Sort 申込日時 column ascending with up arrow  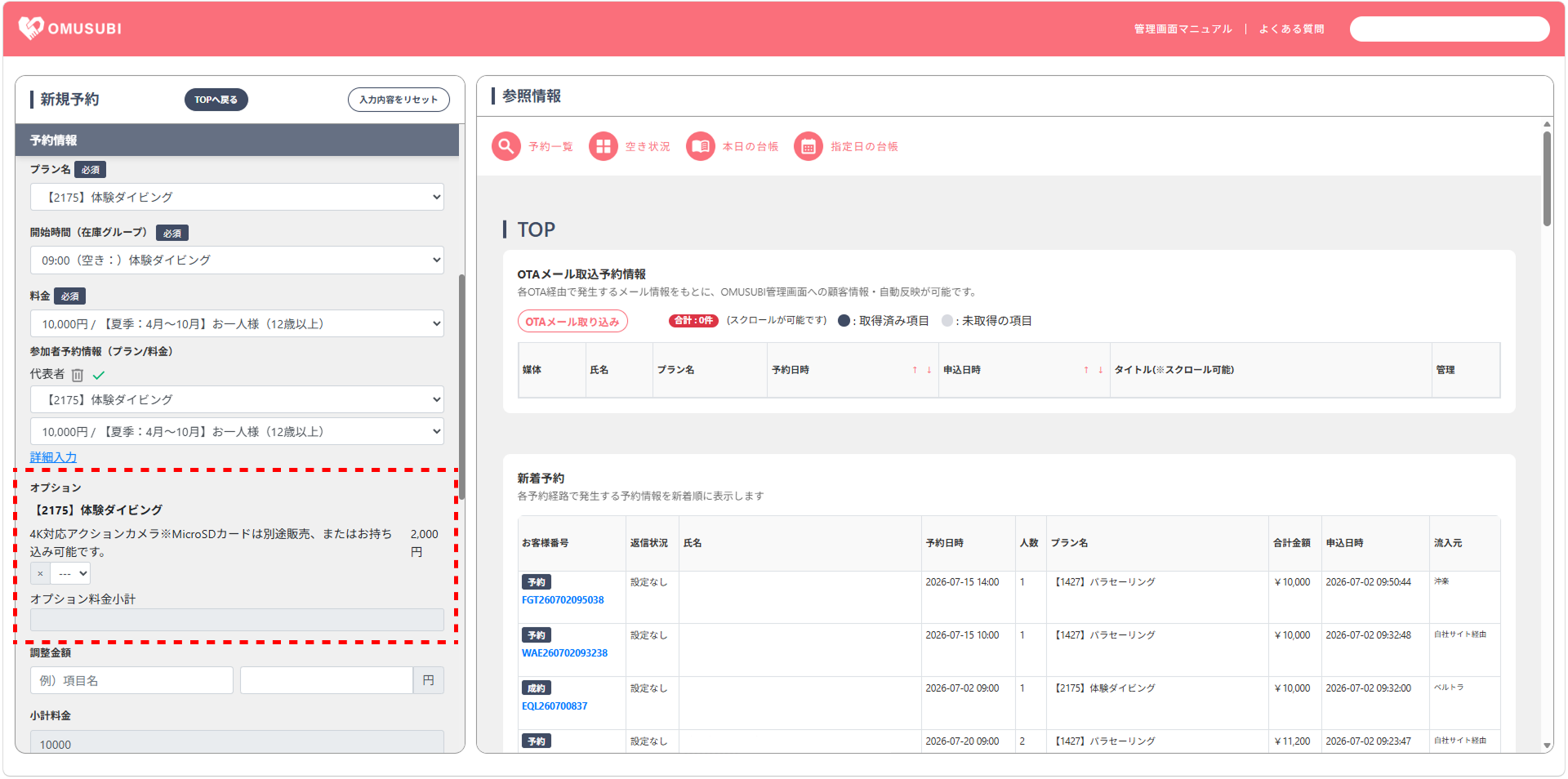click(1086, 370)
